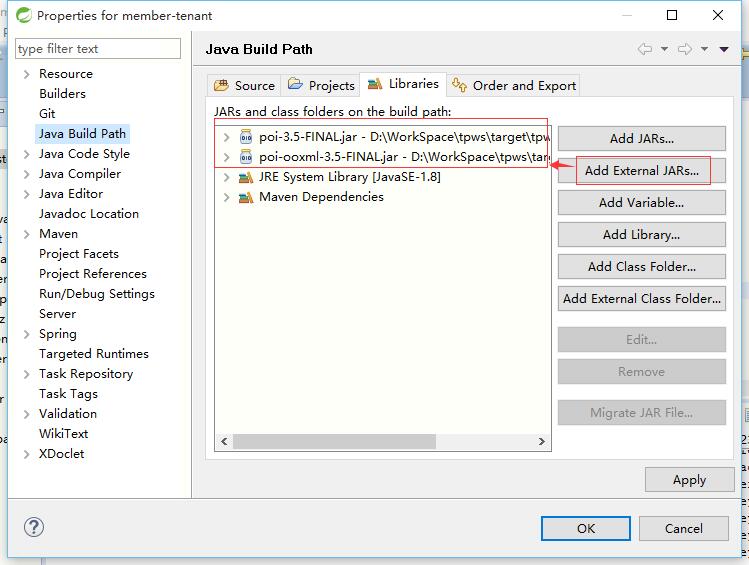Click the scroll right arrow in JAR list
This screenshot has width=749, height=565.
coord(542,441)
